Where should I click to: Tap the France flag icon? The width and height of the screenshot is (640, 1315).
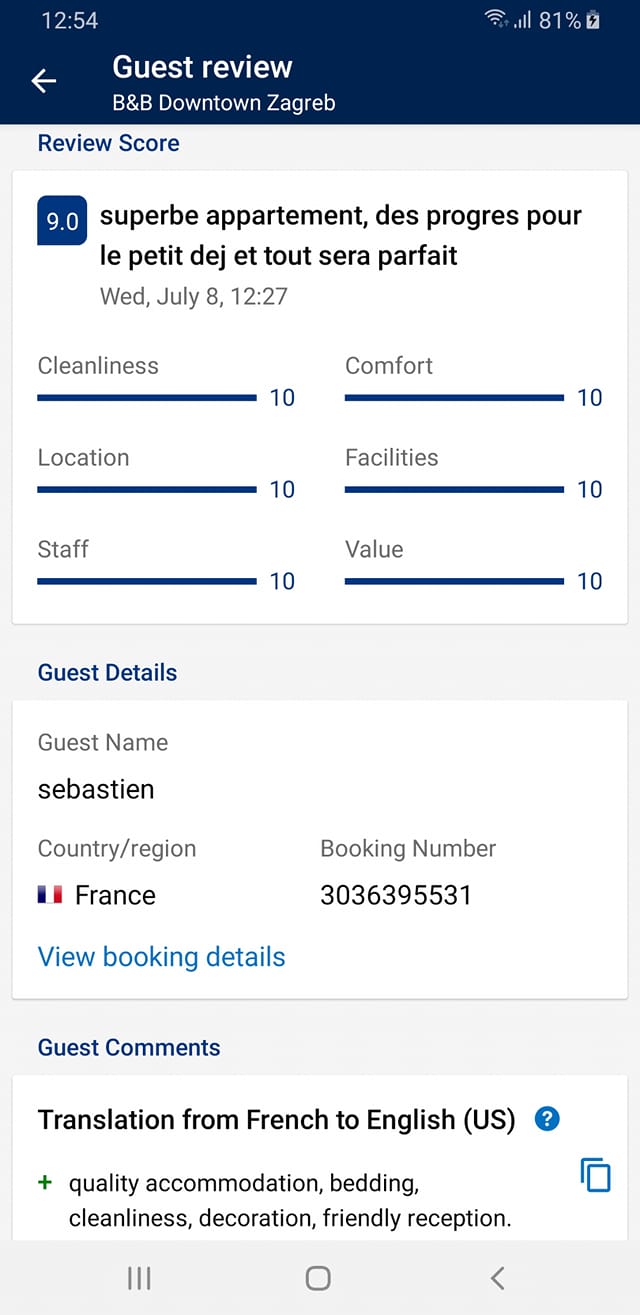click(50, 895)
